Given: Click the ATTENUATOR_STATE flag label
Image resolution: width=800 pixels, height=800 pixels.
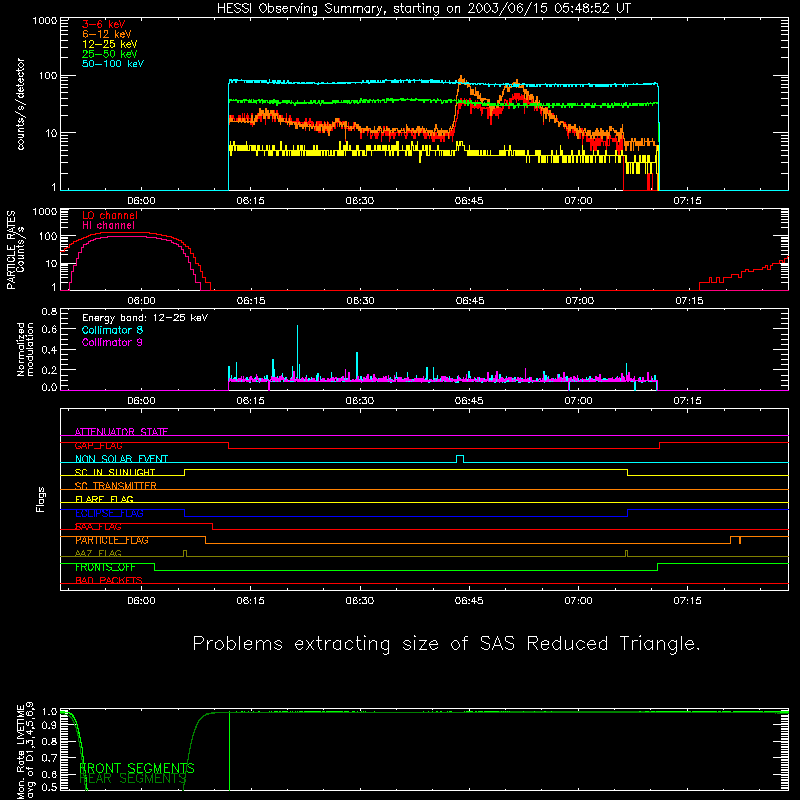Looking at the screenshot, I should coord(121,432).
